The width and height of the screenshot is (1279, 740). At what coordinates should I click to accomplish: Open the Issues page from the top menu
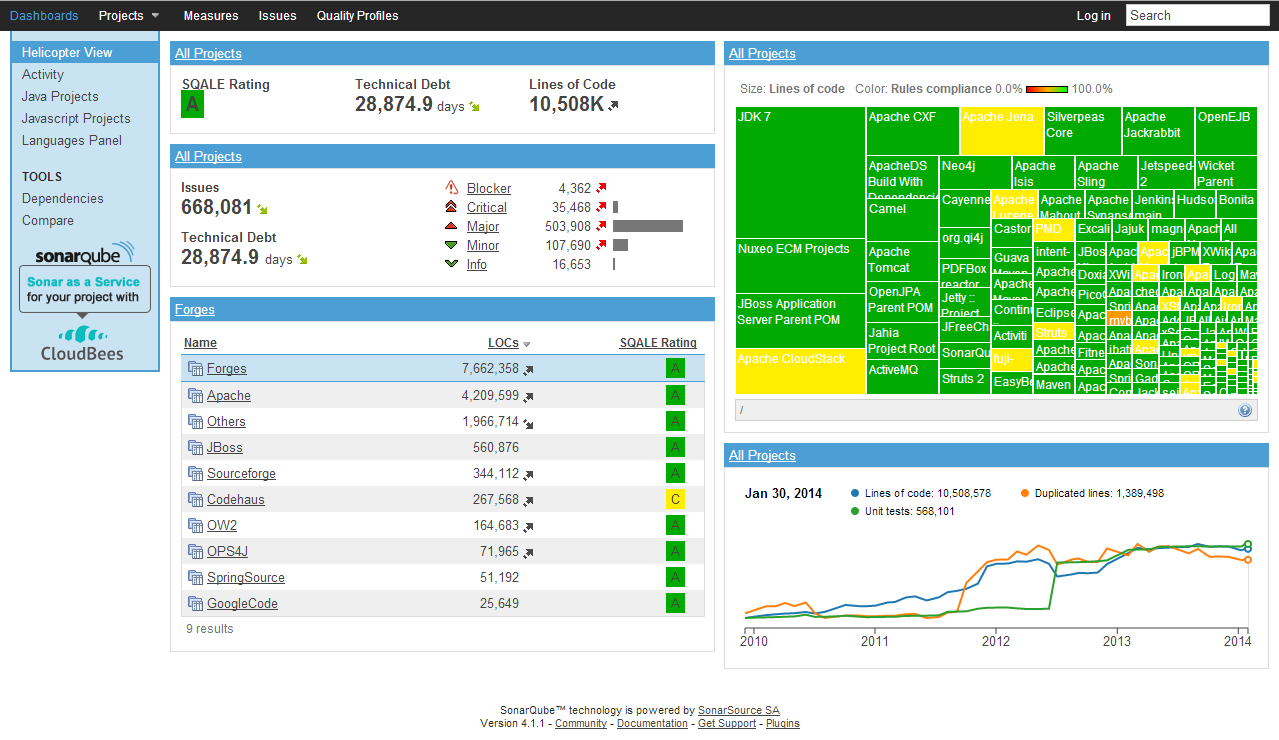point(277,15)
